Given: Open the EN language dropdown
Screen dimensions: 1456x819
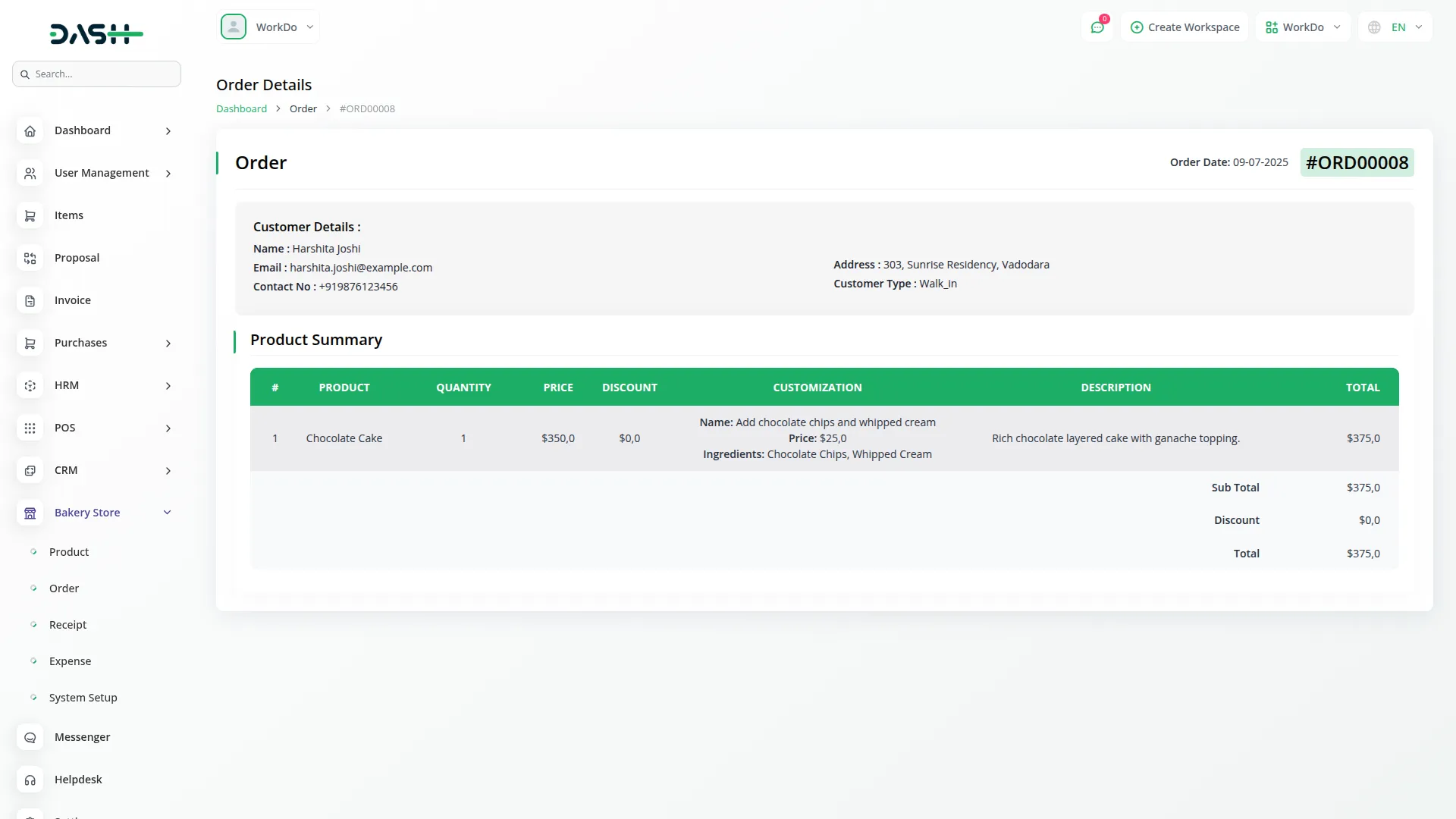Looking at the screenshot, I should click(1395, 27).
